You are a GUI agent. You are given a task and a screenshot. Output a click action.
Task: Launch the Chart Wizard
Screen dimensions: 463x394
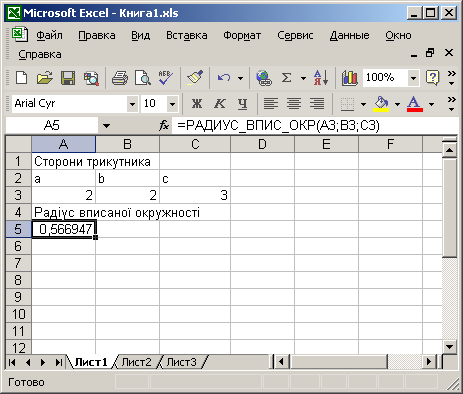[x=349, y=78]
